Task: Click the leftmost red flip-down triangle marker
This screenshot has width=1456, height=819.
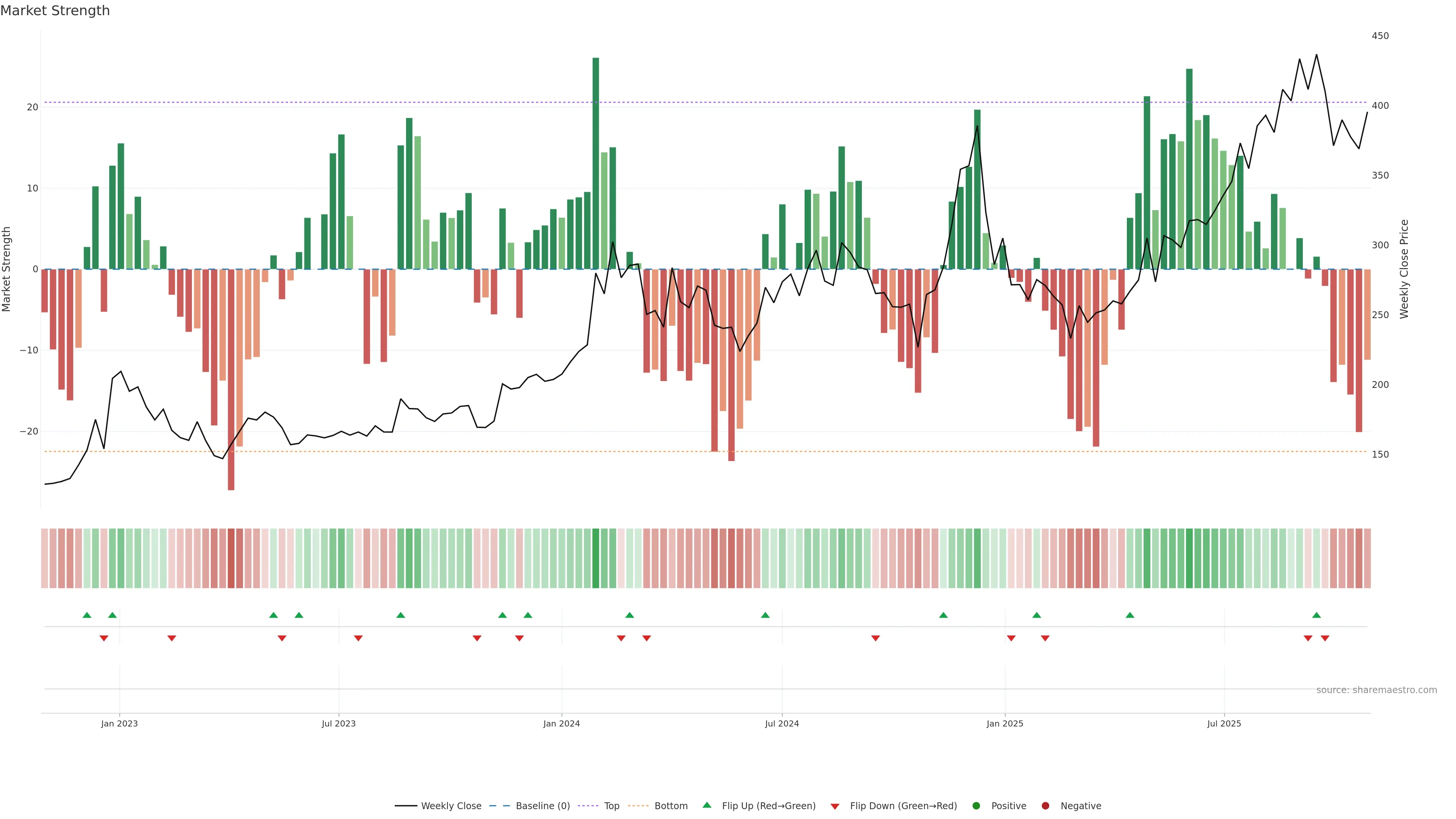Action: coord(104,638)
